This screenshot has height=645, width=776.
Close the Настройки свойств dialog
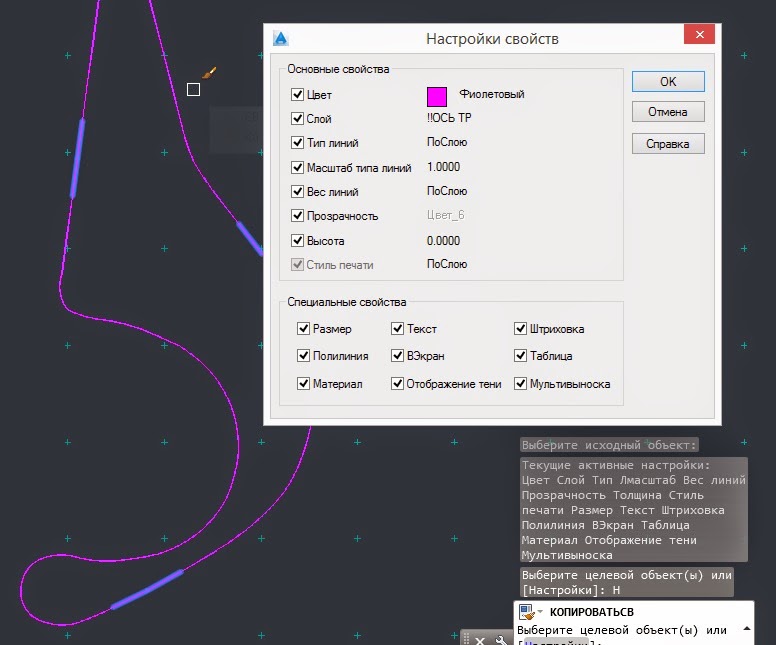[699, 34]
